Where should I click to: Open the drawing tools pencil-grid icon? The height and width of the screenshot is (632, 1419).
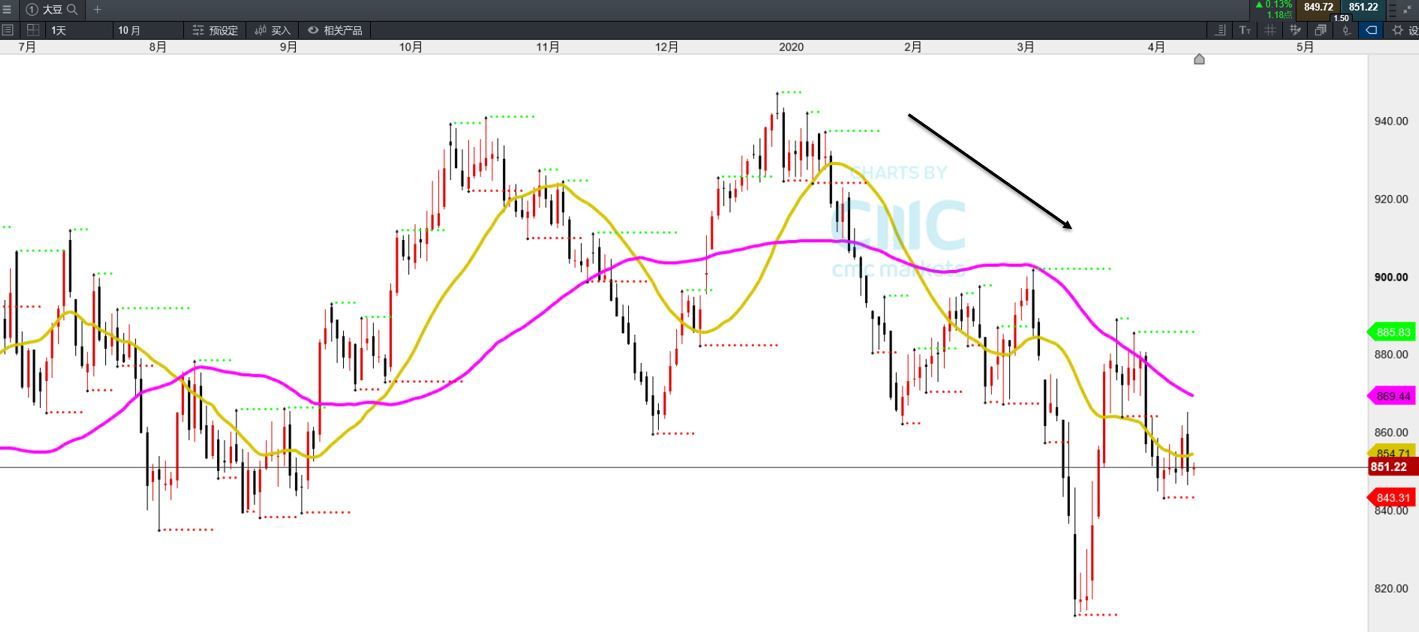[1295, 30]
